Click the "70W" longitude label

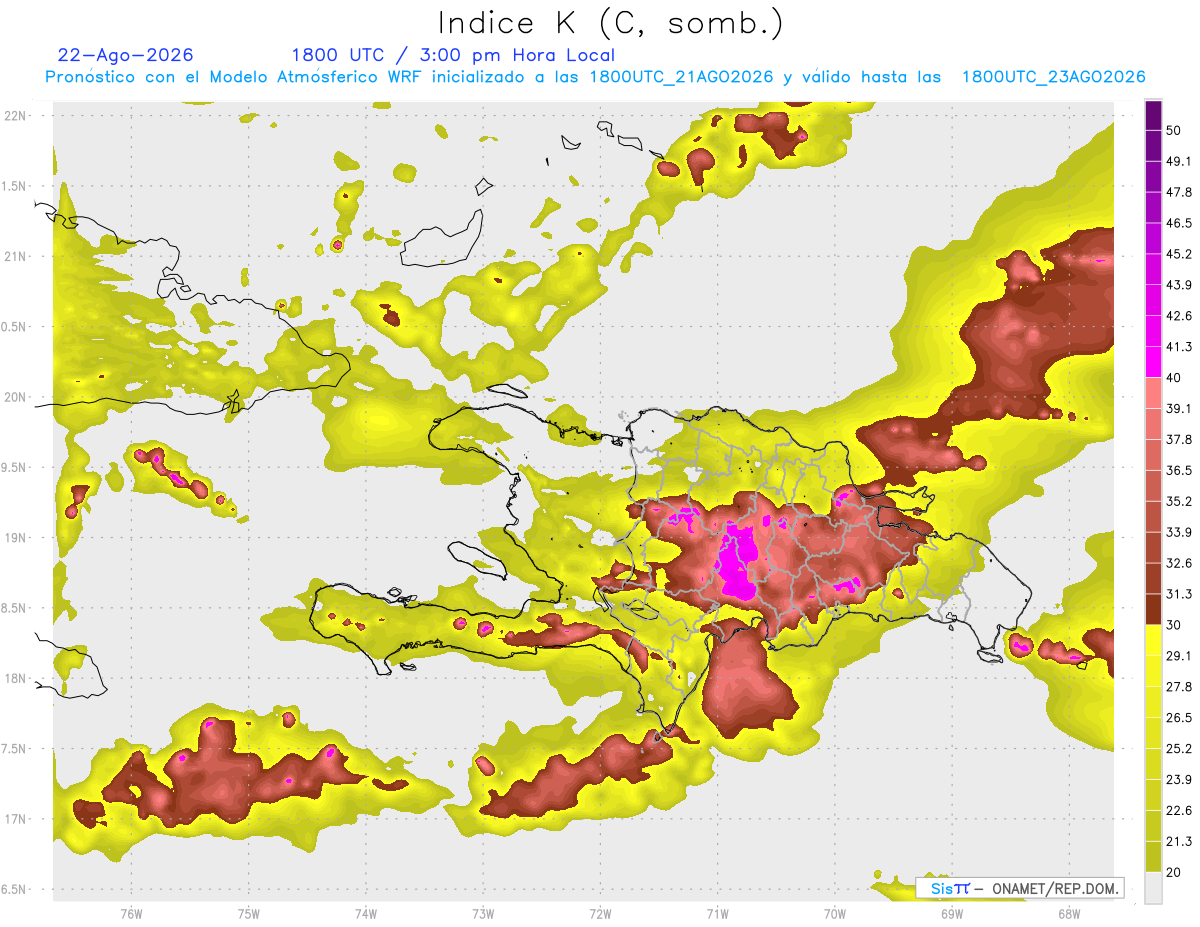[x=835, y=913]
